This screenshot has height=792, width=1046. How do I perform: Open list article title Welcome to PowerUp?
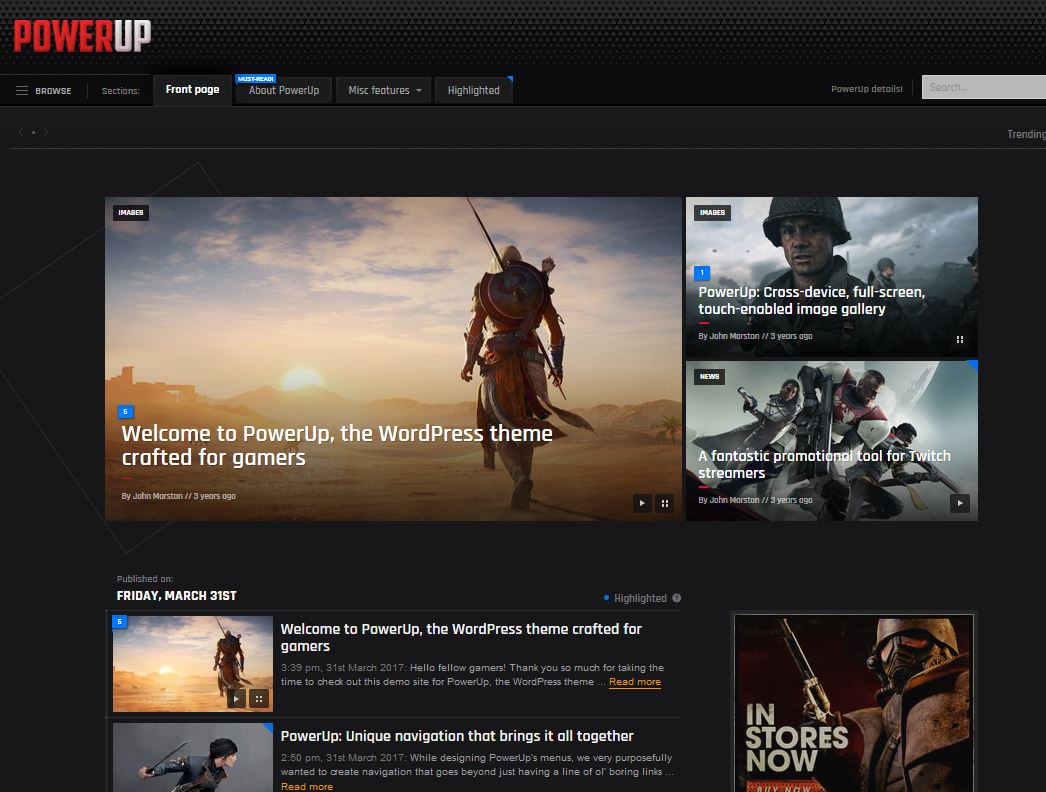[x=461, y=637]
